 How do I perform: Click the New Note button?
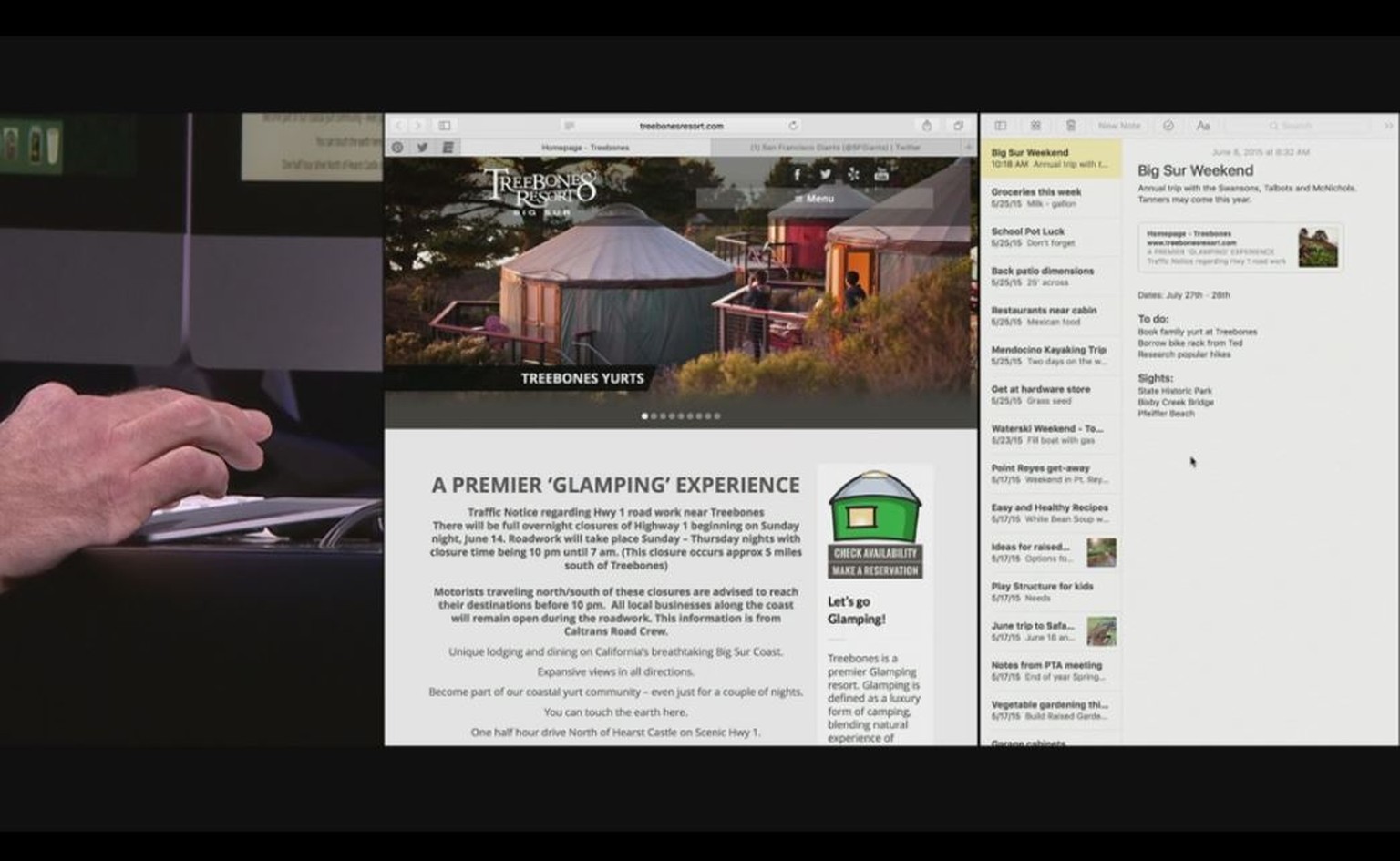coord(1118,126)
